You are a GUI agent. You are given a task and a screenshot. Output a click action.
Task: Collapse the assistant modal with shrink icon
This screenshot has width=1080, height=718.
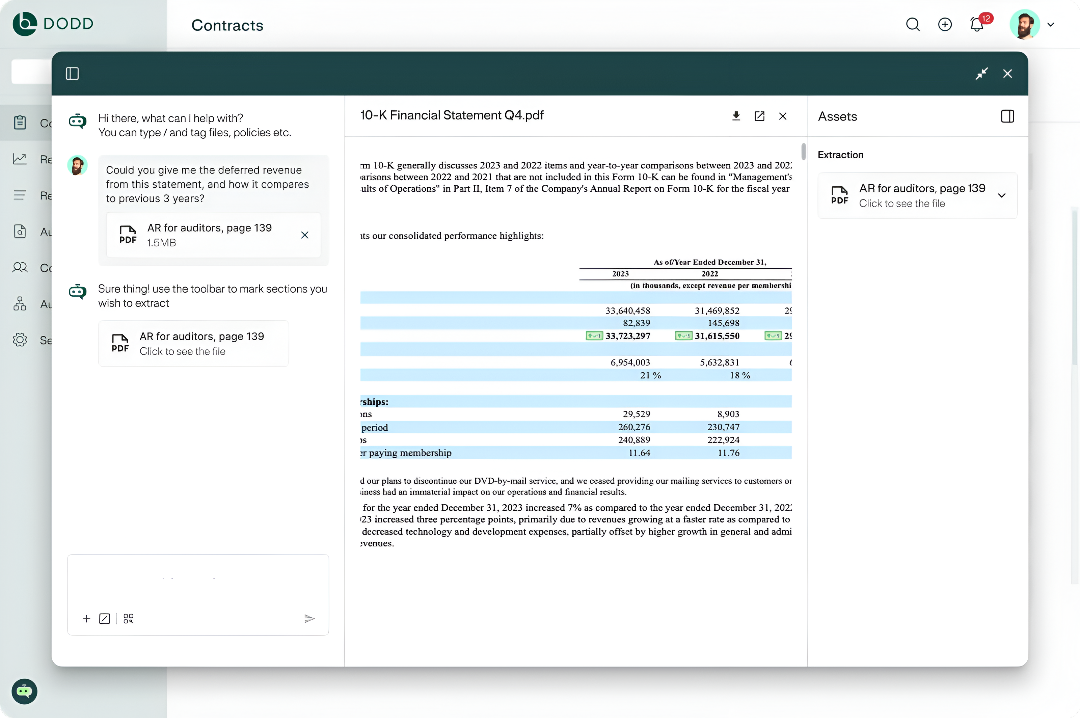click(x=982, y=73)
